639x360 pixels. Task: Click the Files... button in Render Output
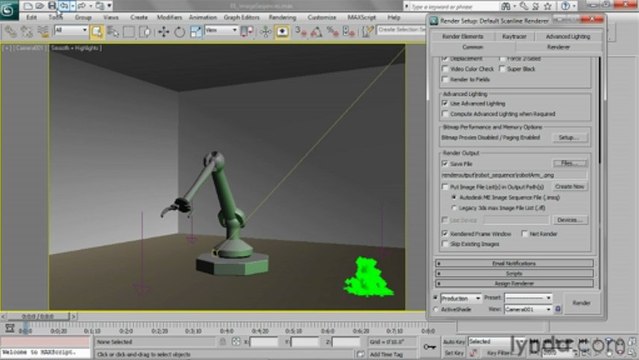coord(570,163)
